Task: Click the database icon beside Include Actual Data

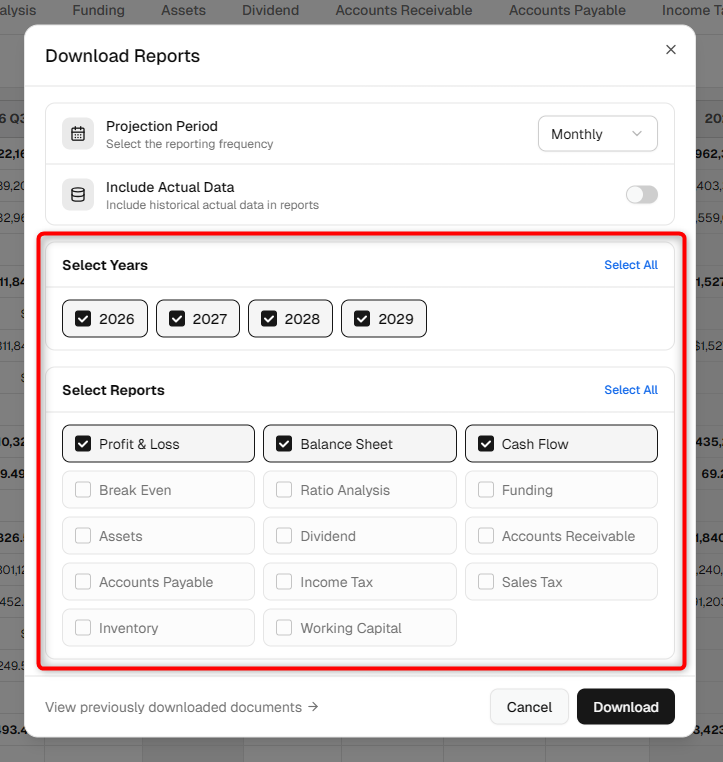Action: click(78, 194)
